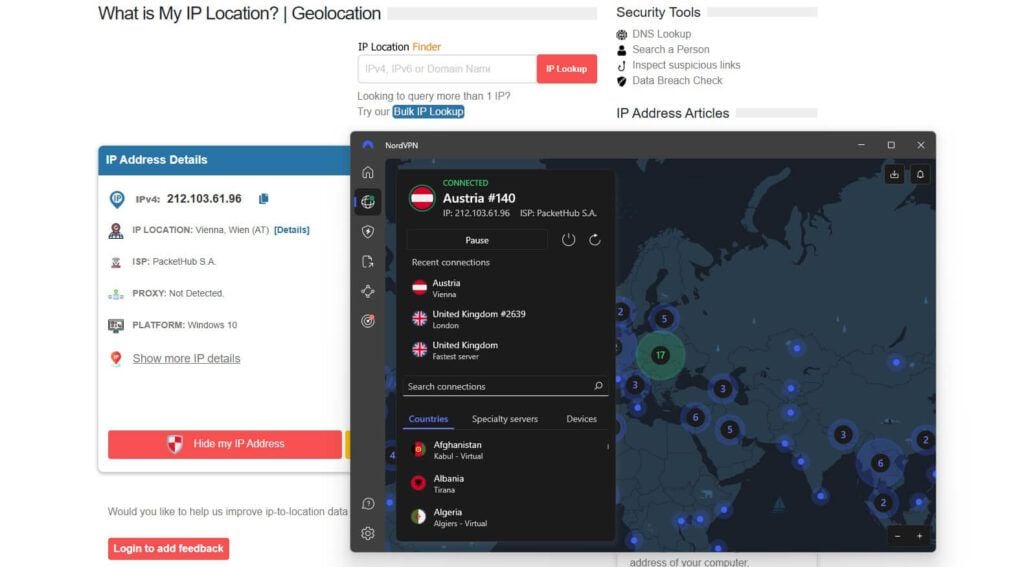The image size is (1024, 567).
Task: Click Show more IP details link
Action: (x=186, y=359)
